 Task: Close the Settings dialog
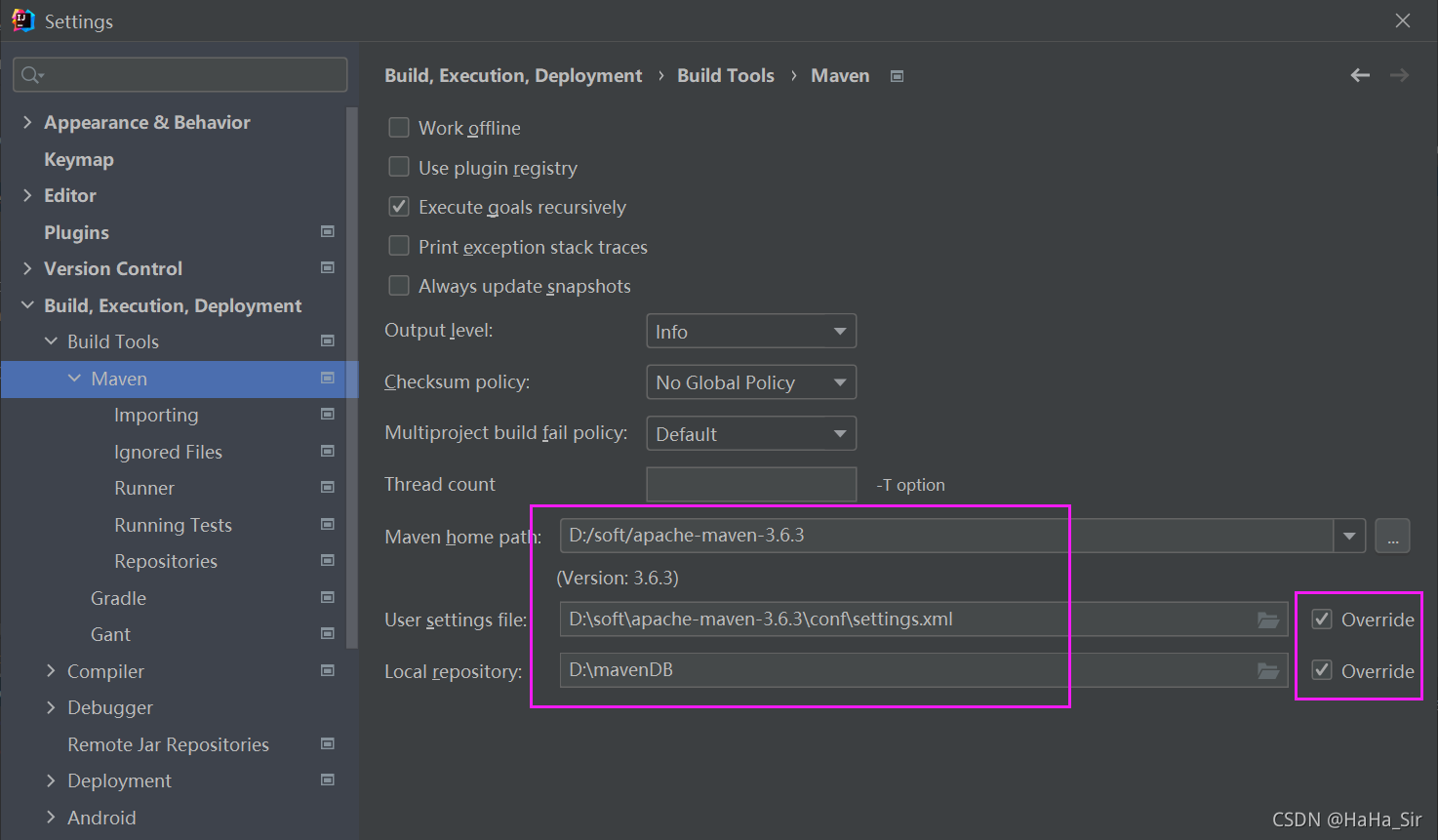(1403, 20)
